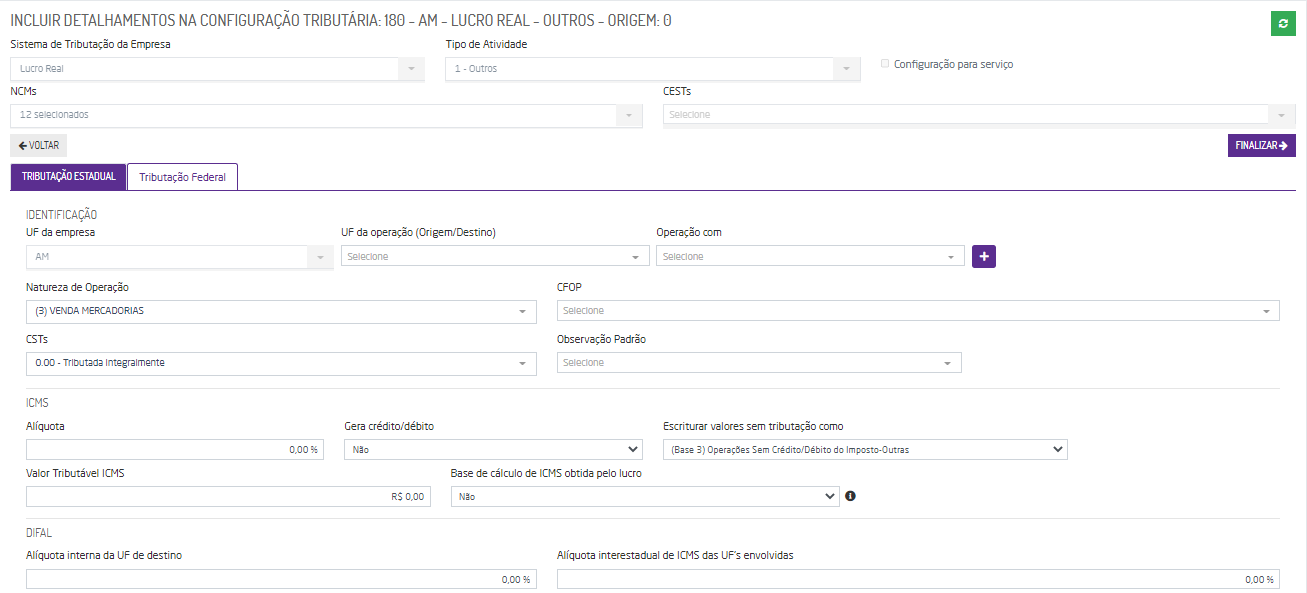Image resolution: width=1307 pixels, height=593 pixels.
Task: Click the green refresh icon
Action: coord(1283,24)
